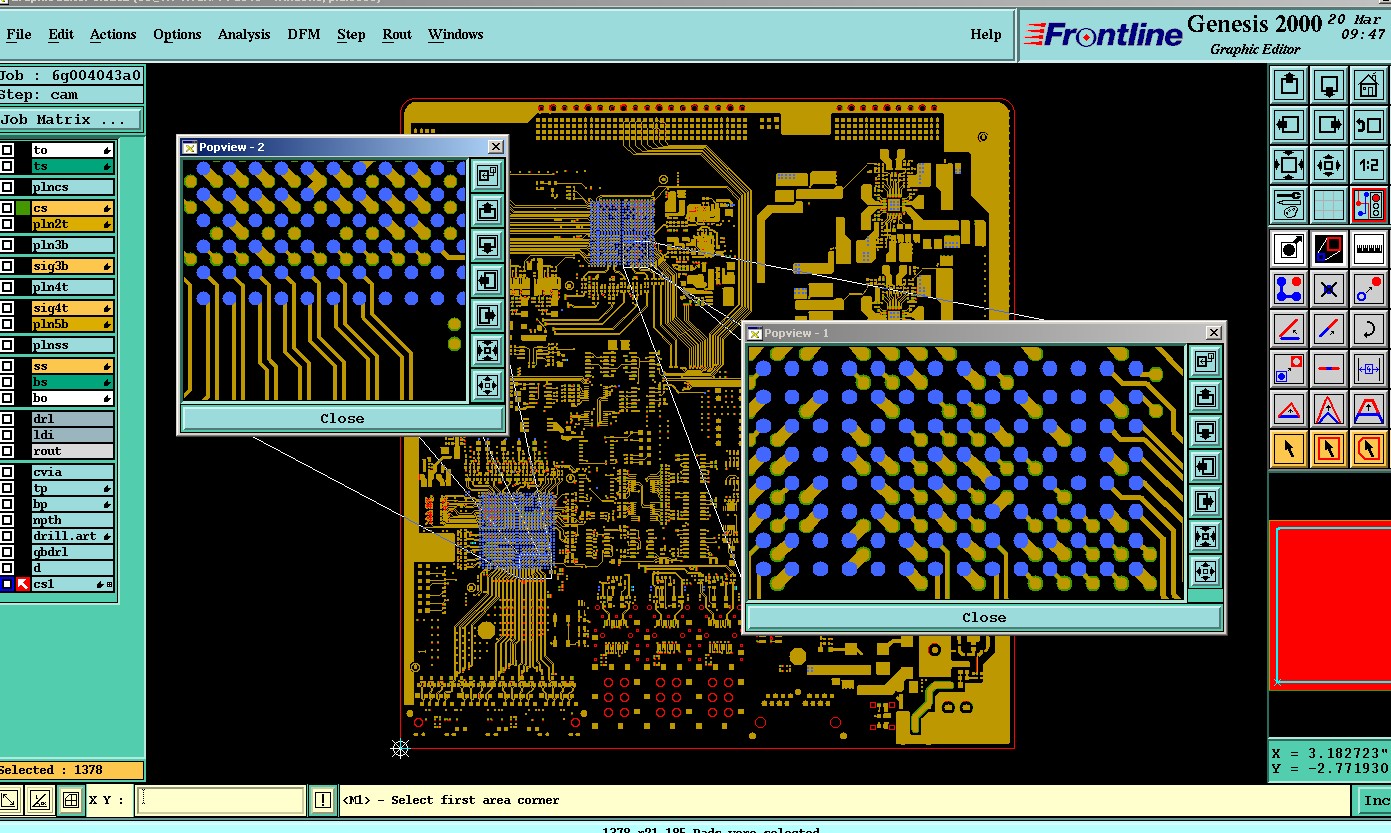Open the Windows menu
Viewport: 1391px width, 833px height.
(455, 34)
